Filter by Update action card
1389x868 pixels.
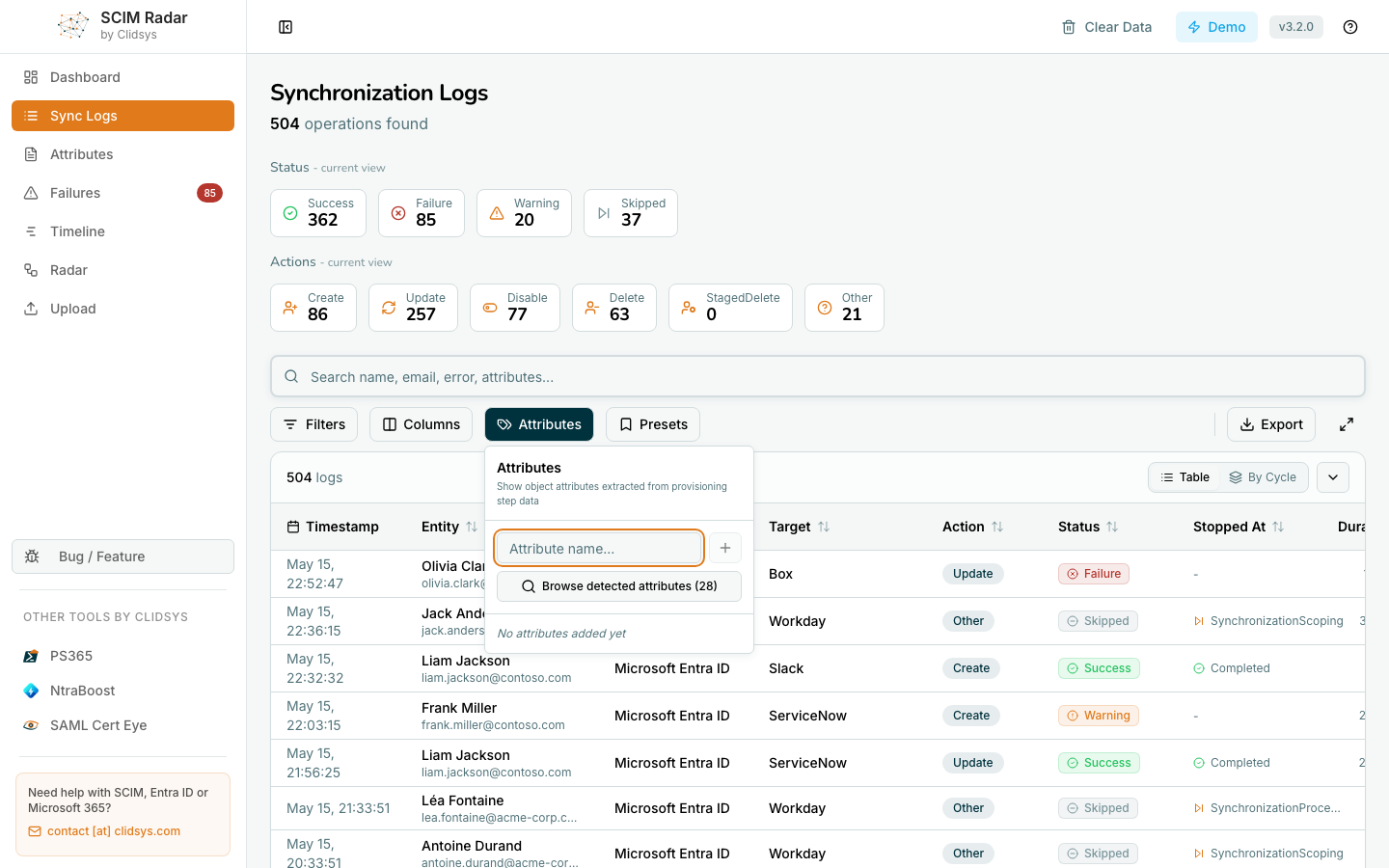tap(413, 308)
